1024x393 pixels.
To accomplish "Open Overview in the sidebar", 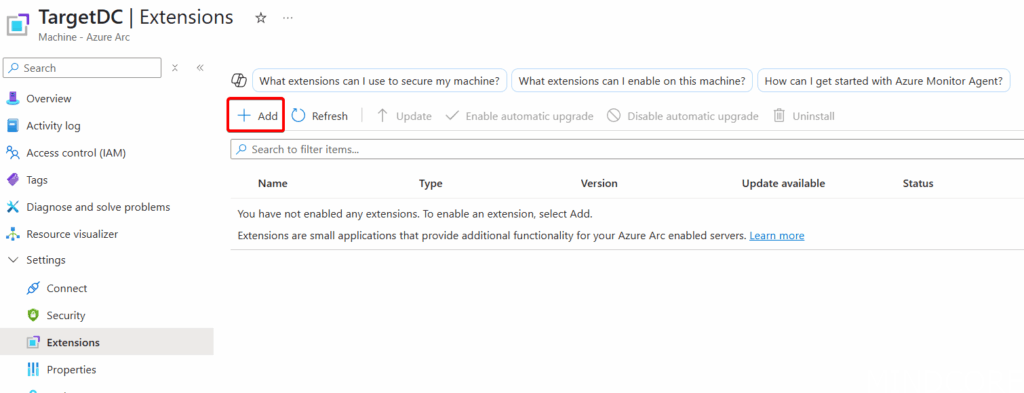I will [x=48, y=99].
